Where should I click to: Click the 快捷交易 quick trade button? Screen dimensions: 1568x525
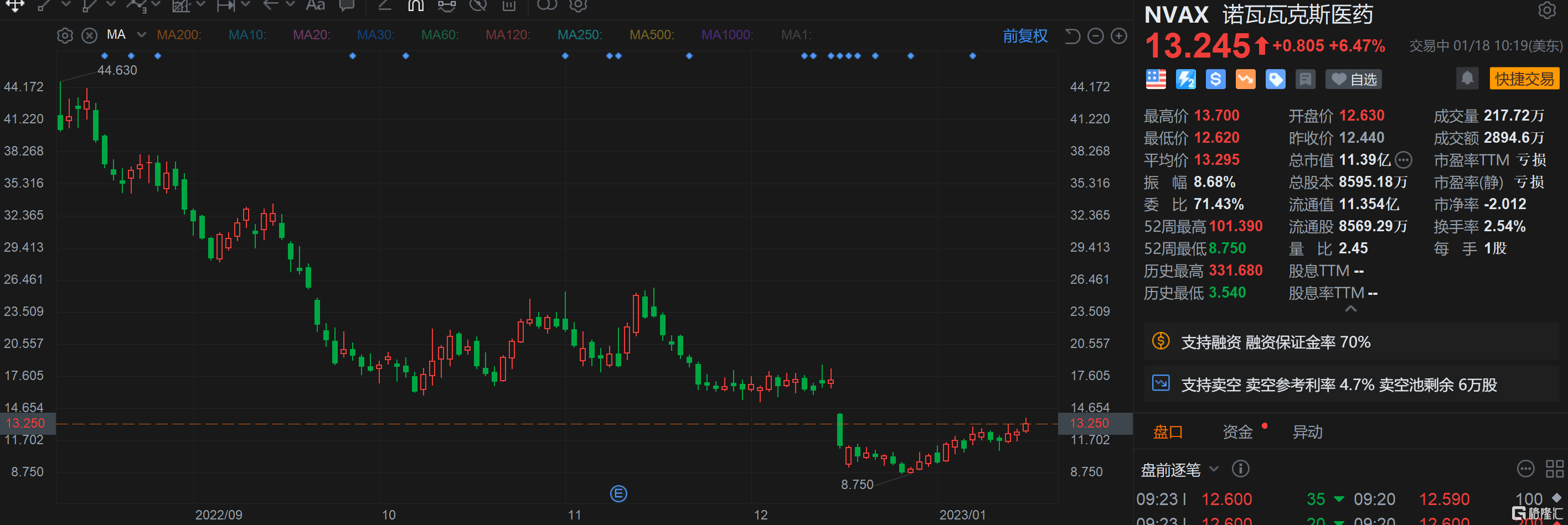[1524, 79]
